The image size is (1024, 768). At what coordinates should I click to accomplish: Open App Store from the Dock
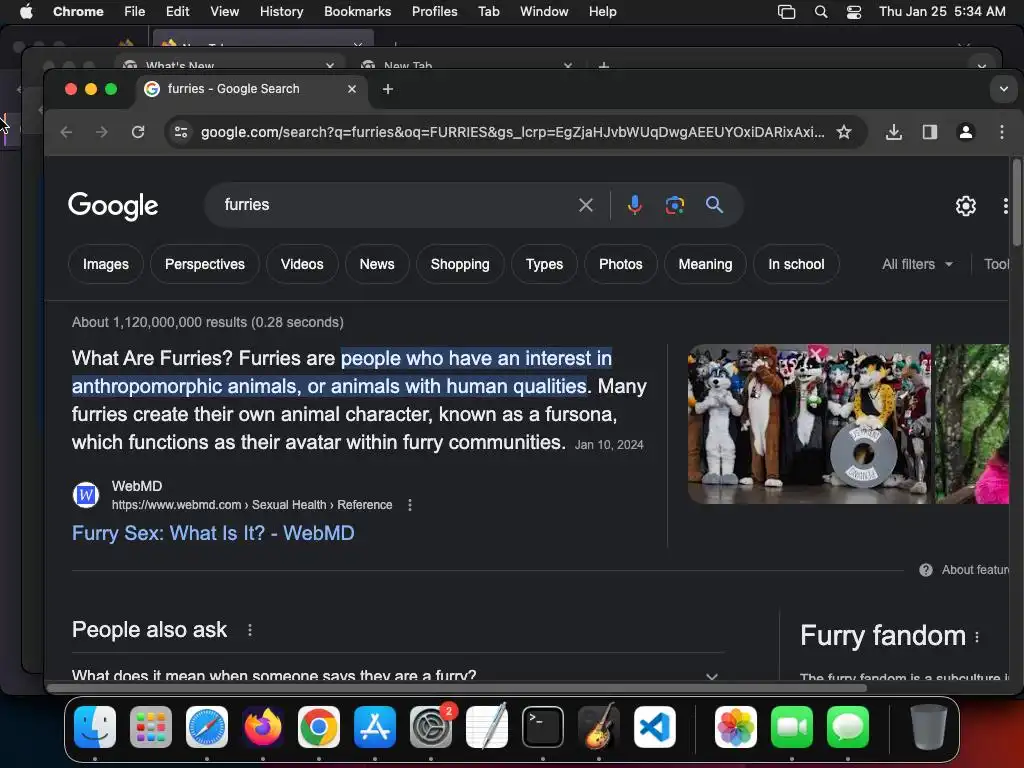point(375,727)
